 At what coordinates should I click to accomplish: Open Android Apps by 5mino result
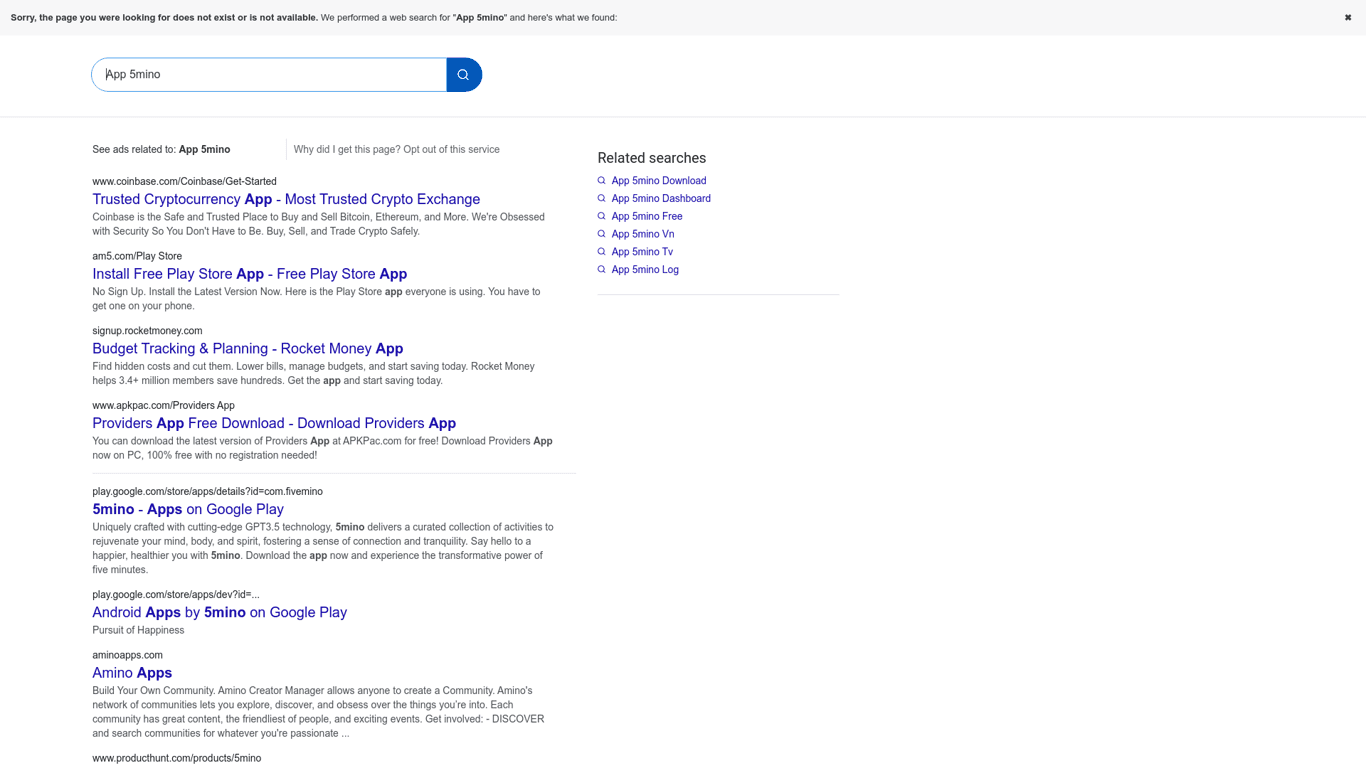220,612
